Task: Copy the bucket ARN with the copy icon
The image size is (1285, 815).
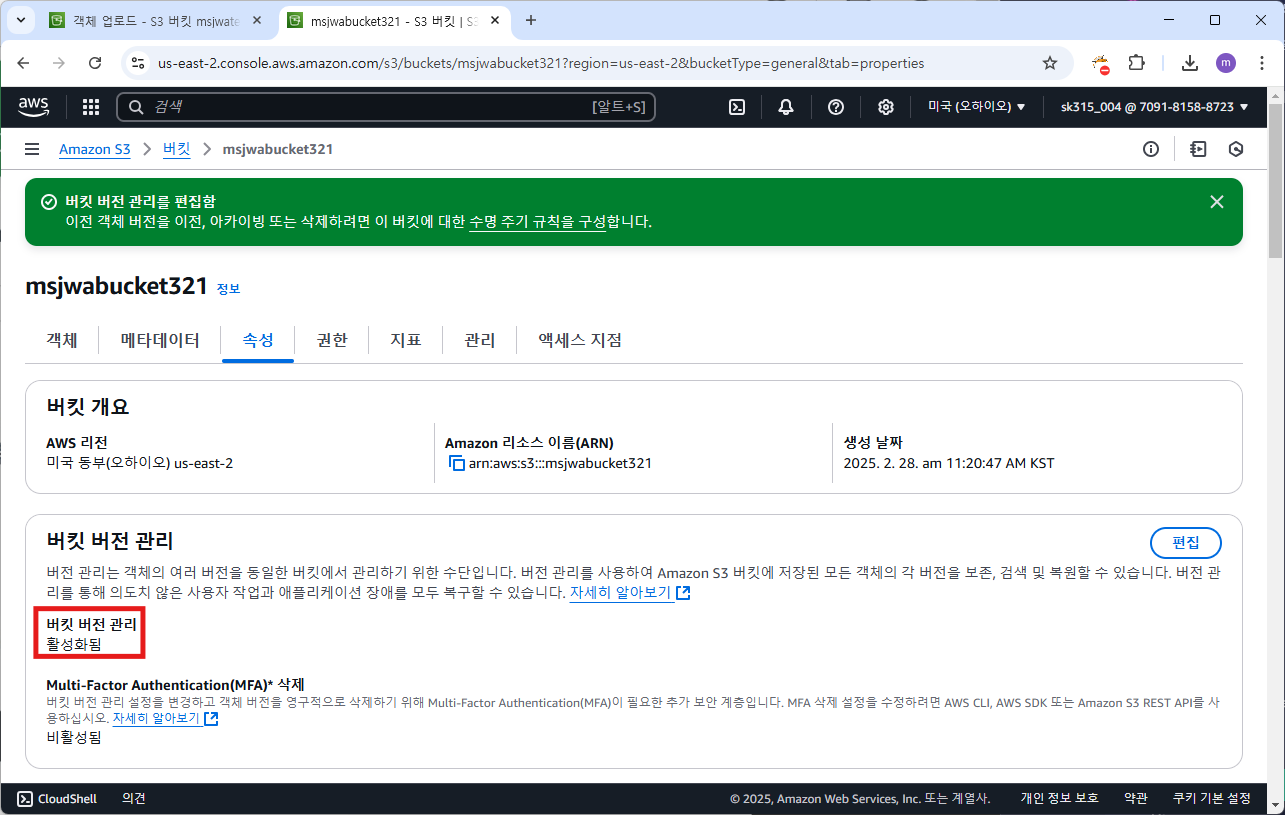Action: [457, 463]
